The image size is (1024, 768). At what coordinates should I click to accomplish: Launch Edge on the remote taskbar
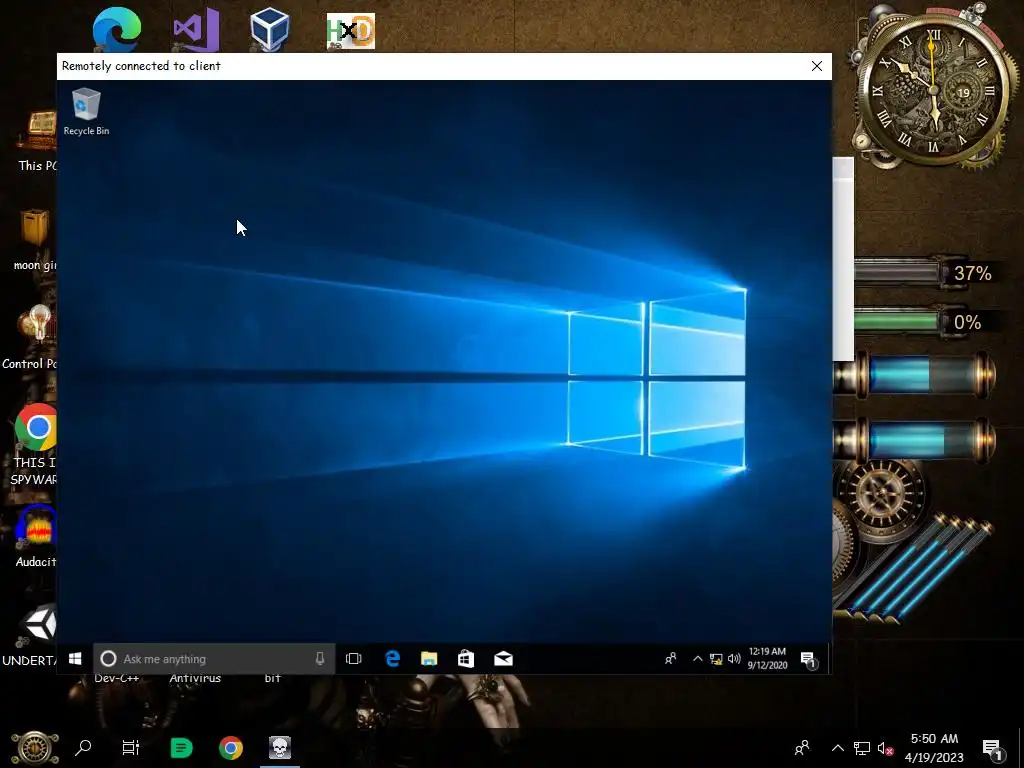pyautogui.click(x=392, y=659)
